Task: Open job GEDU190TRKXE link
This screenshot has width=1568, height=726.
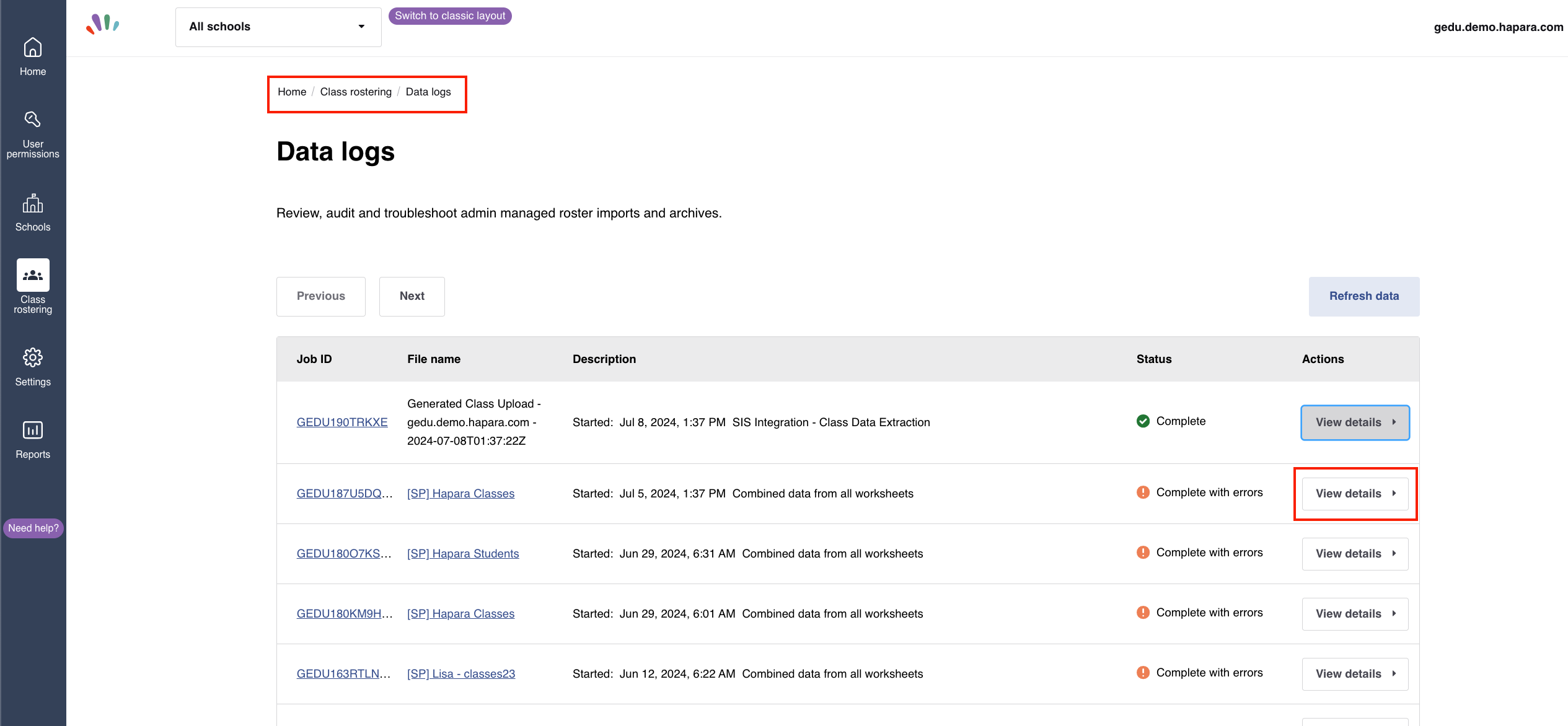Action: point(342,422)
